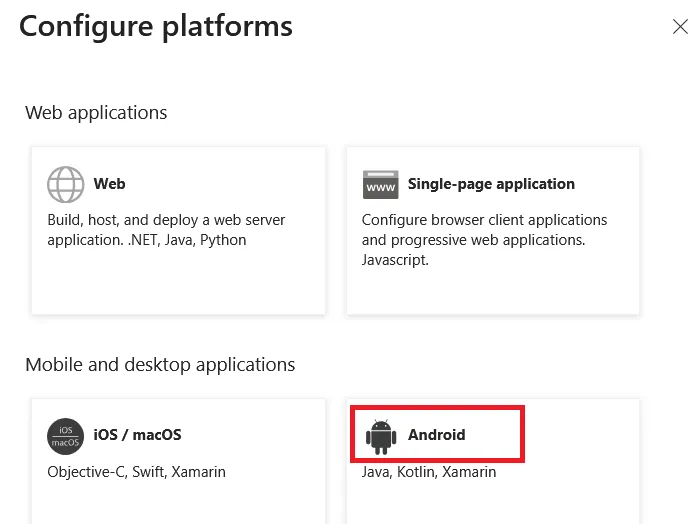This screenshot has width=696, height=524.
Task: Click the Mobile and desktop applications heading
Action: tap(160, 365)
